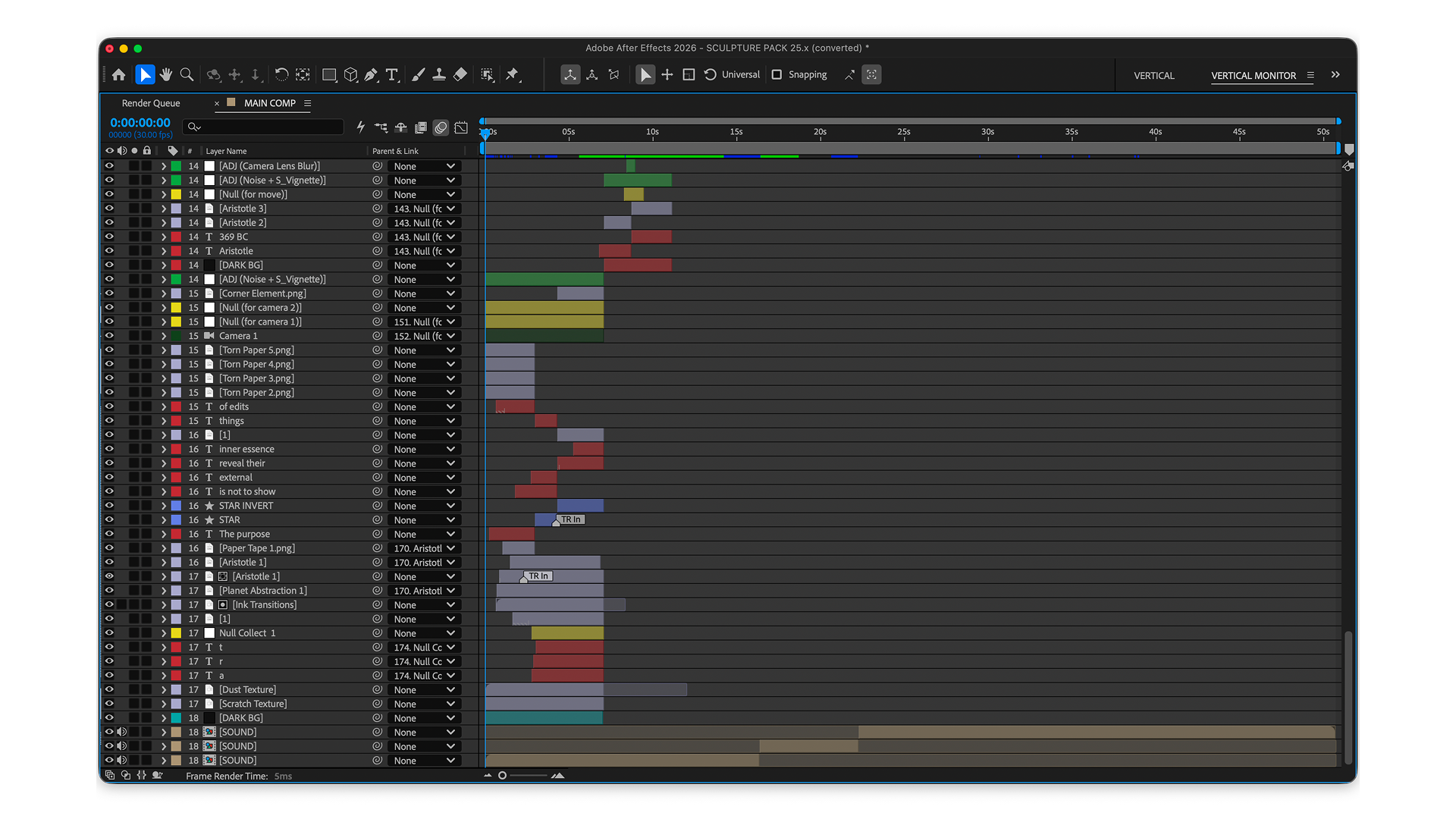The height and width of the screenshot is (819, 1456).
Task: Click the current timecode 0:00:00:00
Action: (x=140, y=122)
